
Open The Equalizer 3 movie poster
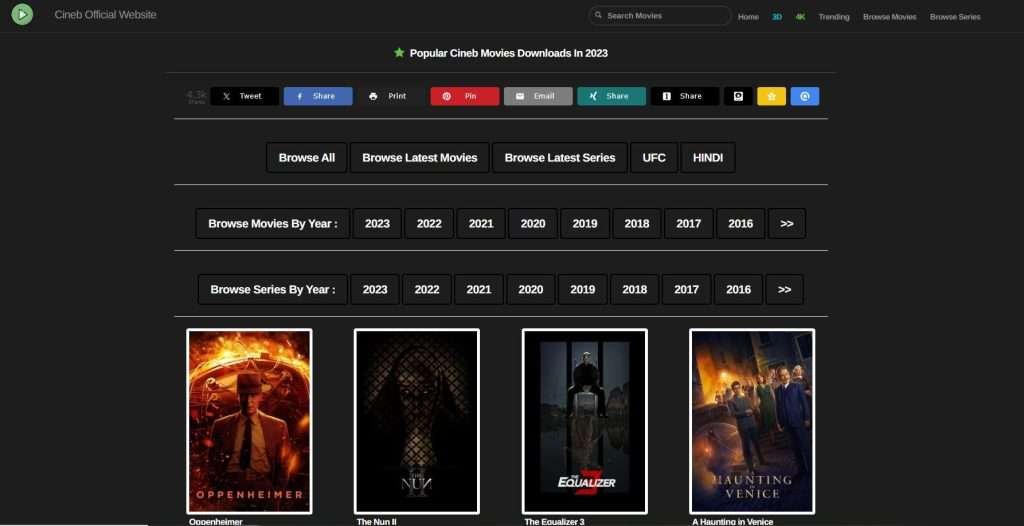(584, 421)
